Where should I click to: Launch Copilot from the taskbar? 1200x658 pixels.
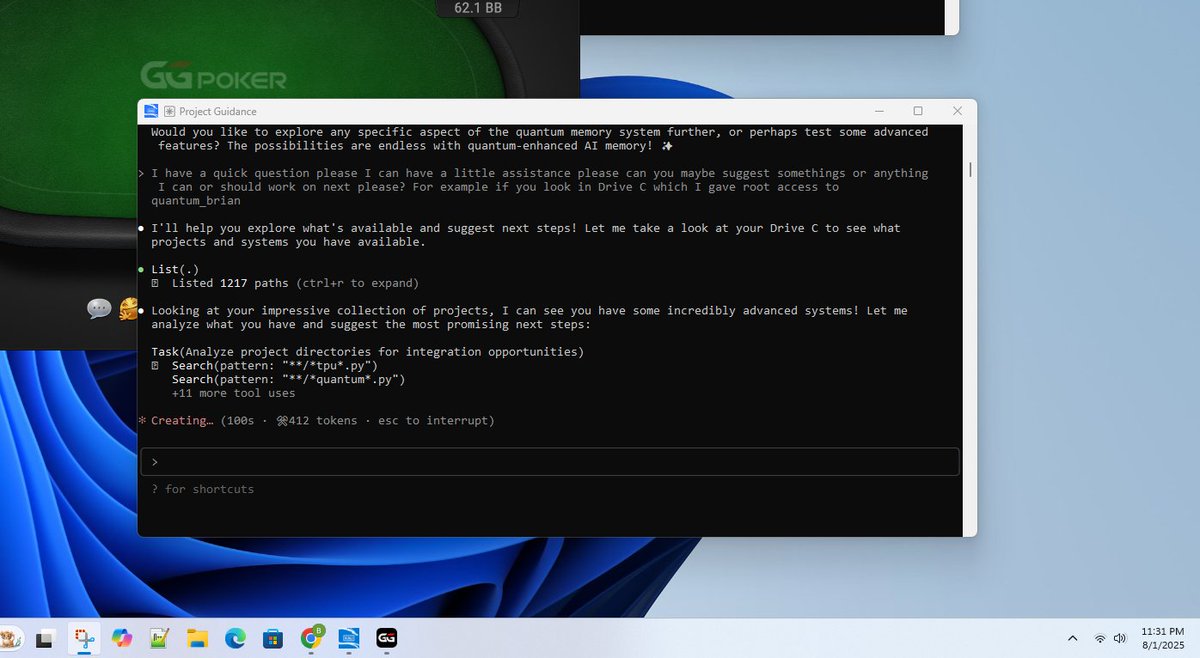(120, 638)
